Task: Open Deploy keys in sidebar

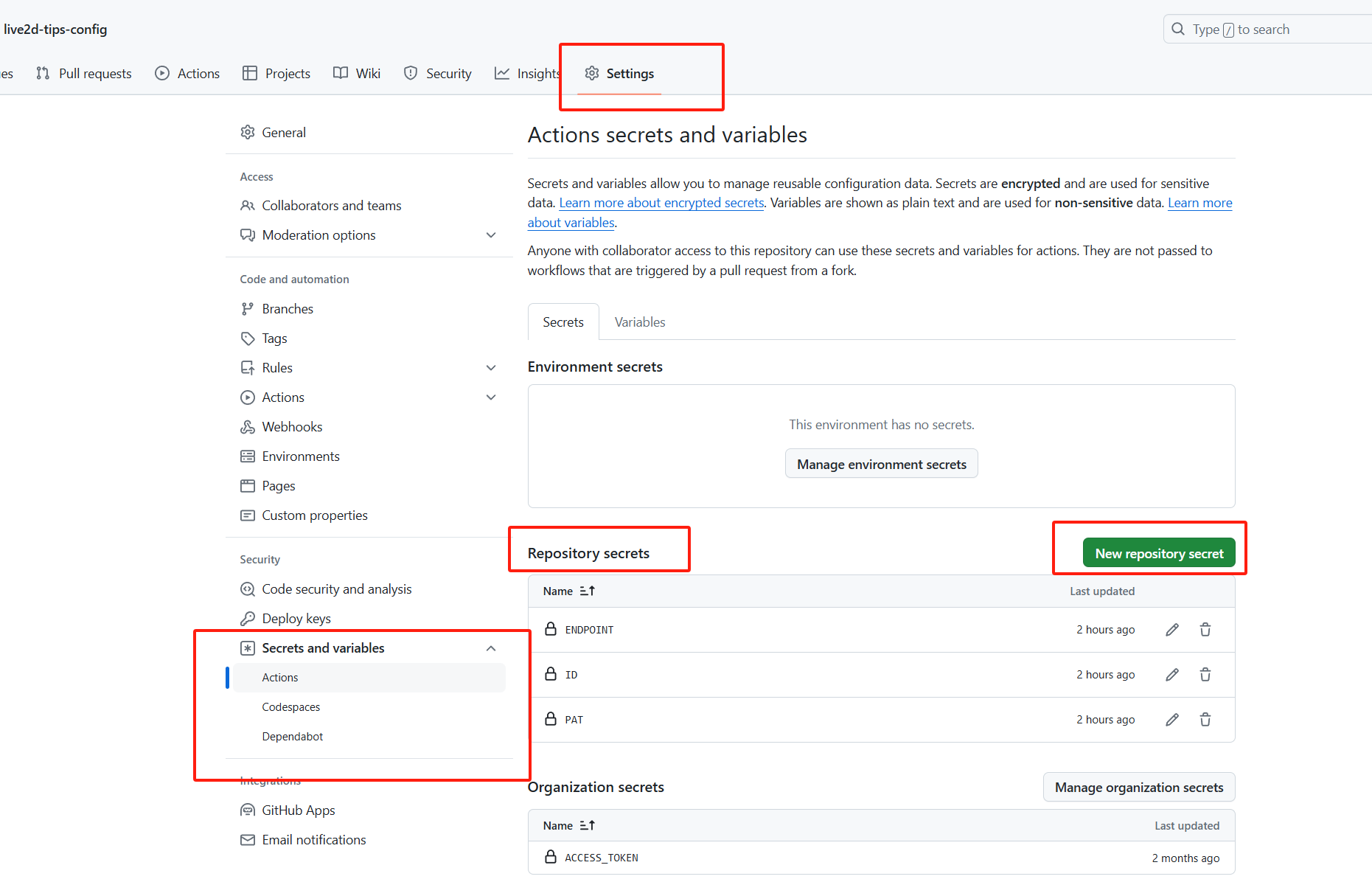Action: pyautogui.click(x=296, y=619)
